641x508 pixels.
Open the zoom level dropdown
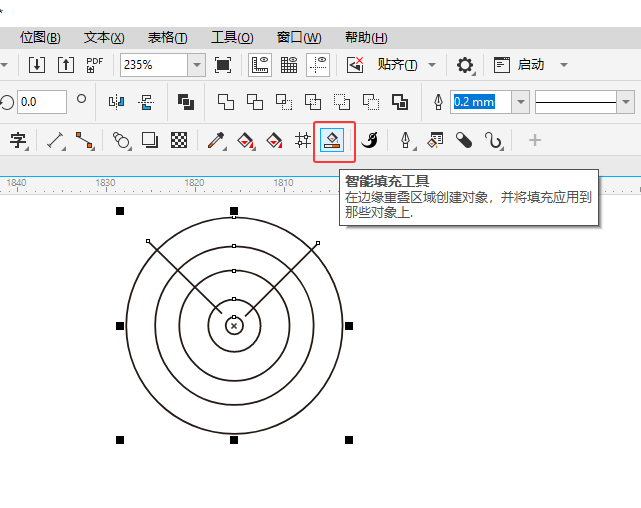[x=196, y=65]
